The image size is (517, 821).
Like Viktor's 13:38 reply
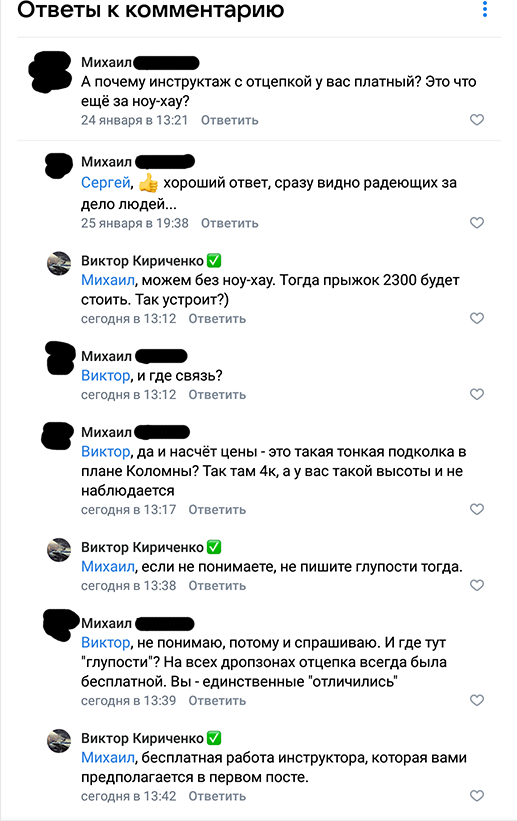(x=477, y=585)
